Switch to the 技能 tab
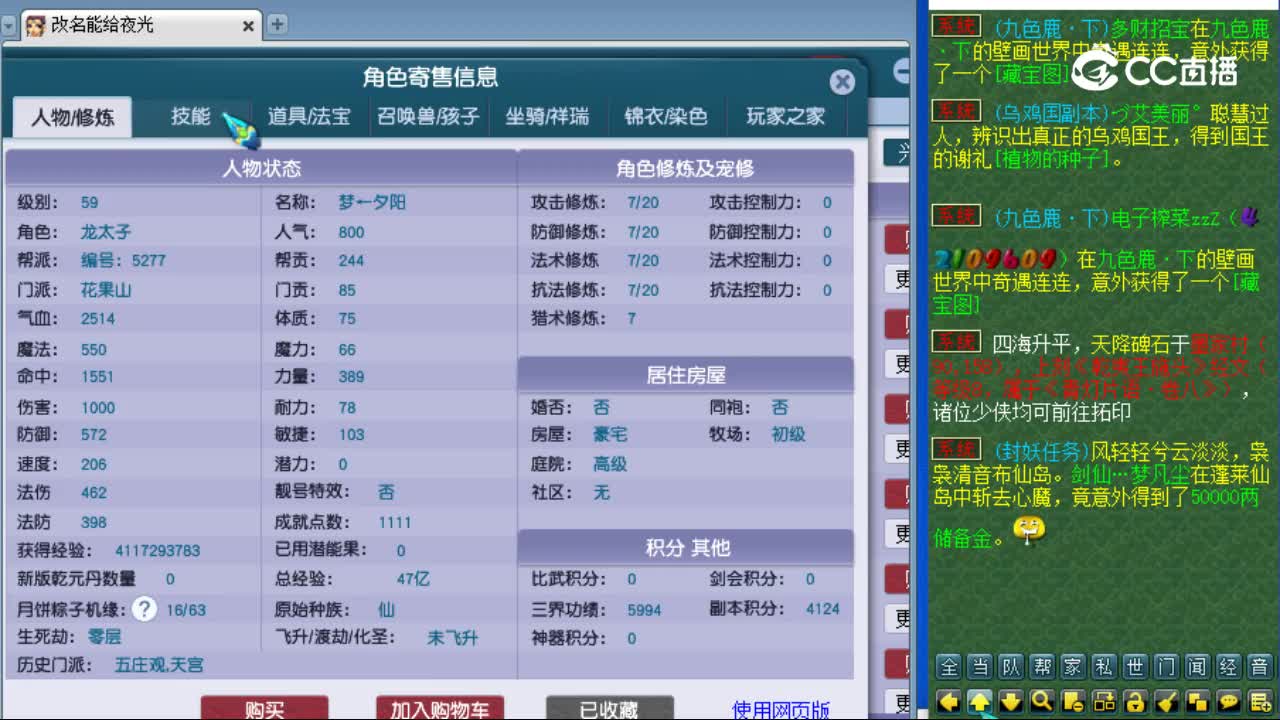This screenshot has width=1280, height=720. point(190,117)
